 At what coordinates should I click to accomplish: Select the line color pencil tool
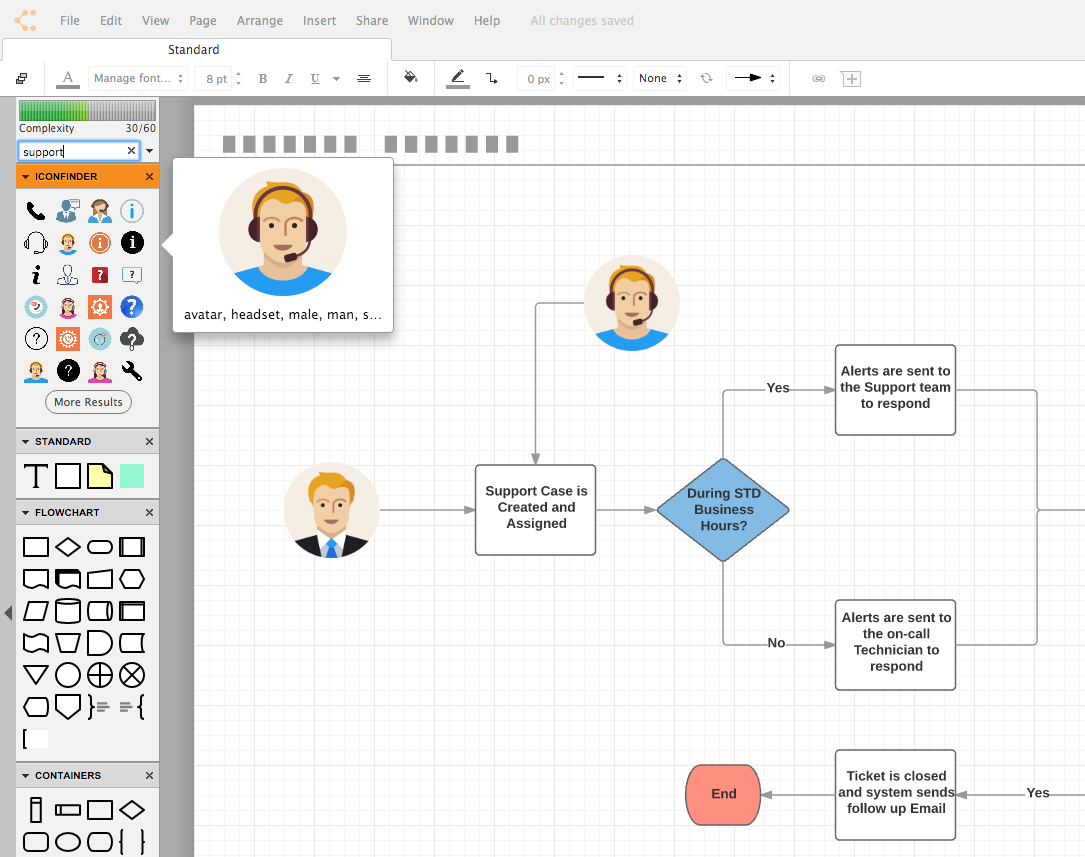pyautogui.click(x=457, y=78)
